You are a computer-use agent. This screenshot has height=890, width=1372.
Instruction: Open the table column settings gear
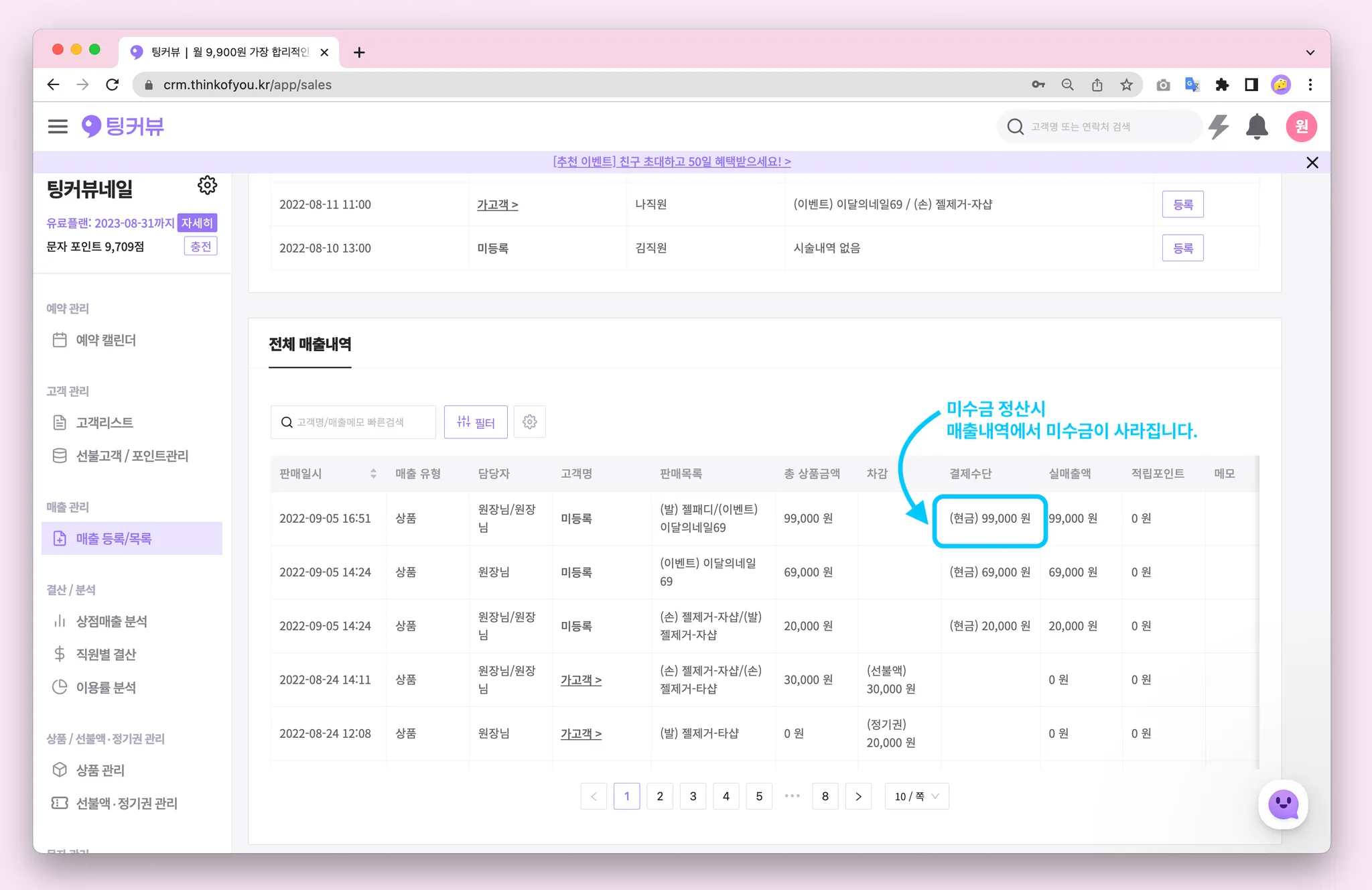[x=529, y=422]
